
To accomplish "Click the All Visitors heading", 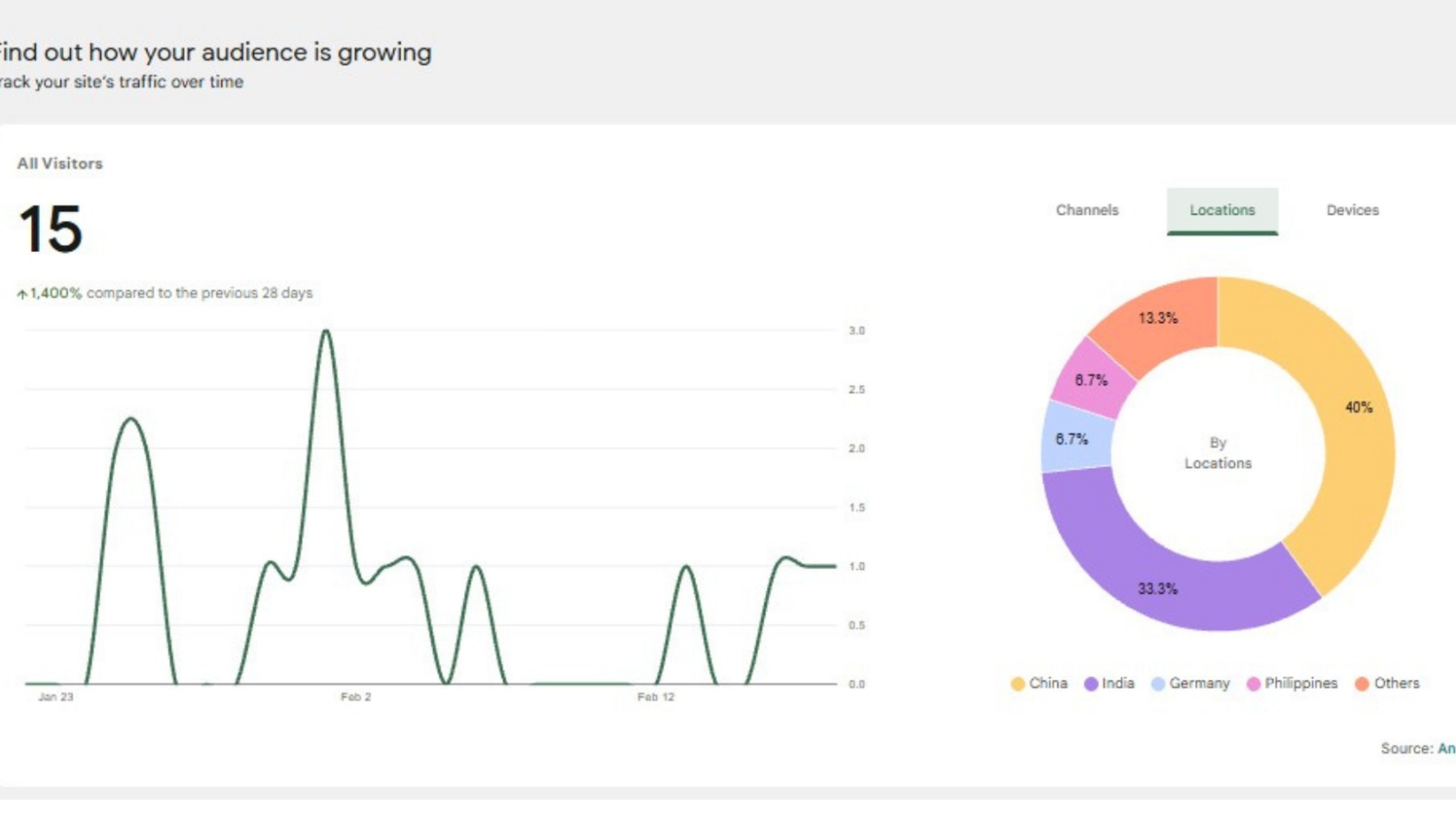I will (60, 163).
